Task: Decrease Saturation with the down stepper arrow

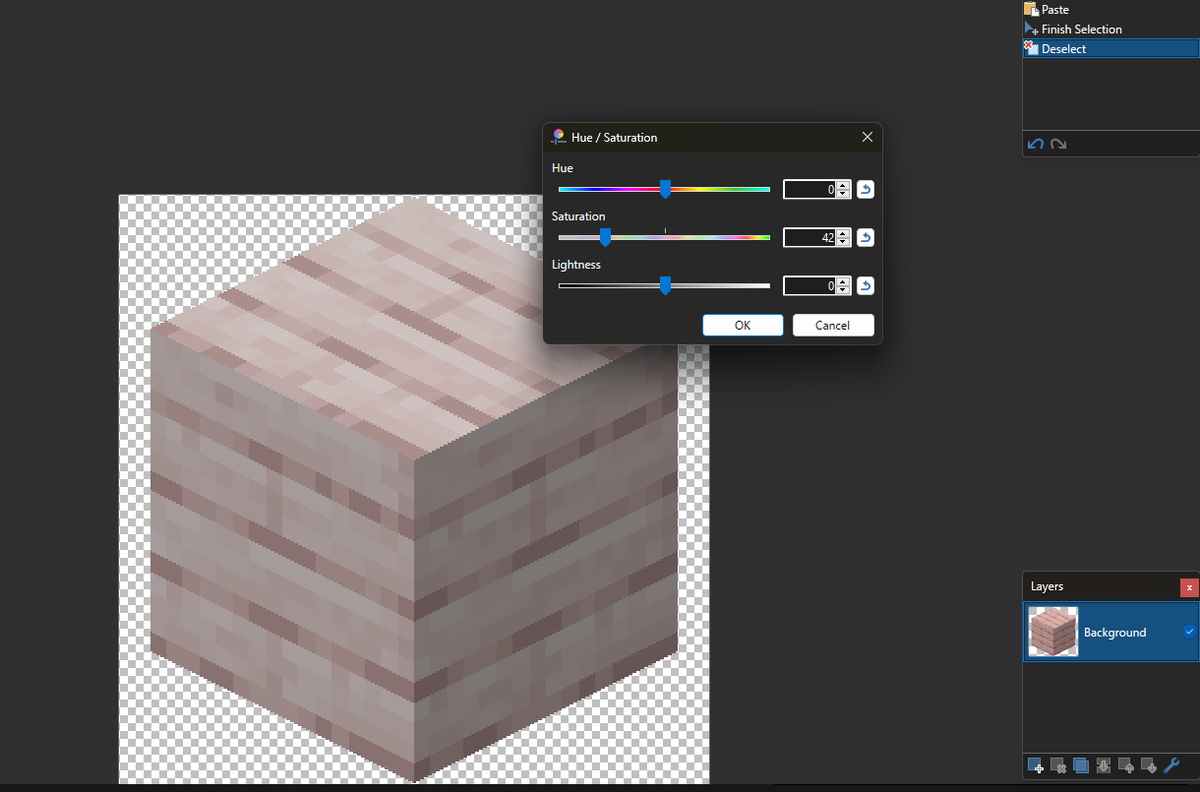Action: point(843,242)
